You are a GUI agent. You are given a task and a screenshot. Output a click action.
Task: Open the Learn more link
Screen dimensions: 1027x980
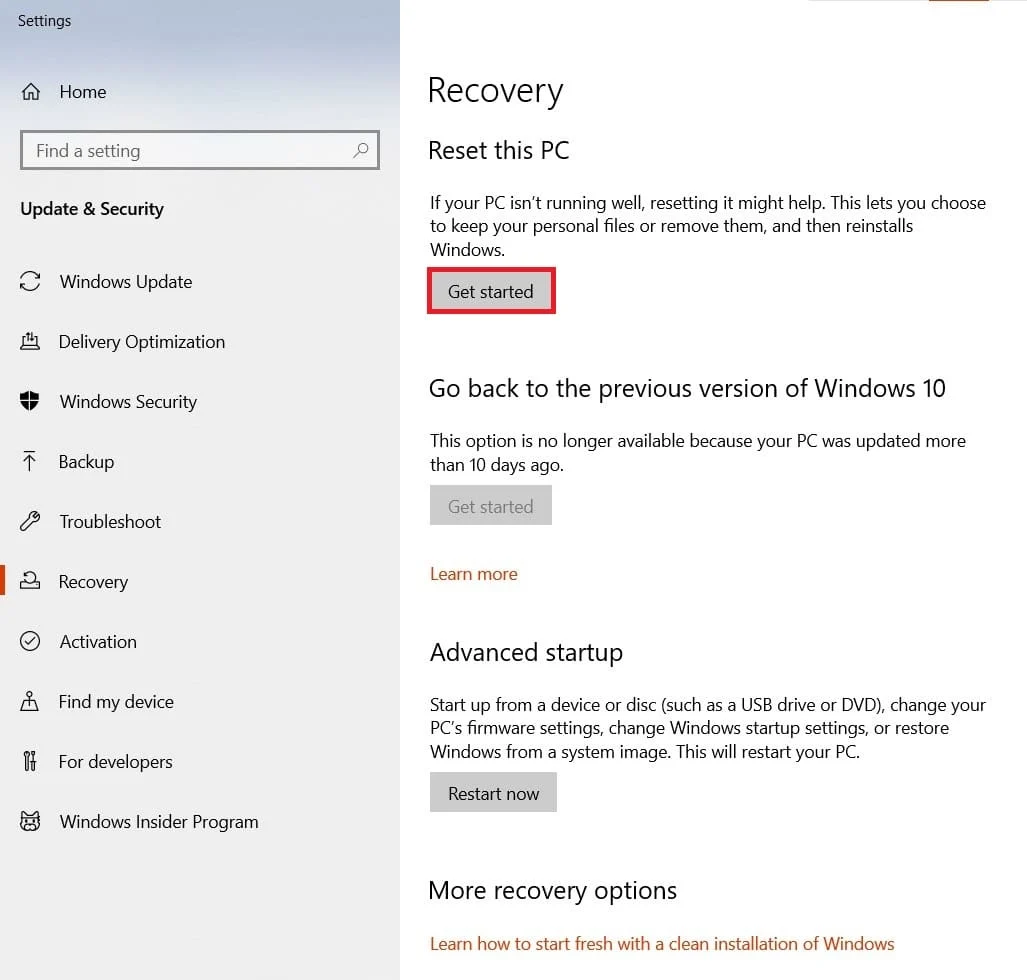tap(474, 574)
